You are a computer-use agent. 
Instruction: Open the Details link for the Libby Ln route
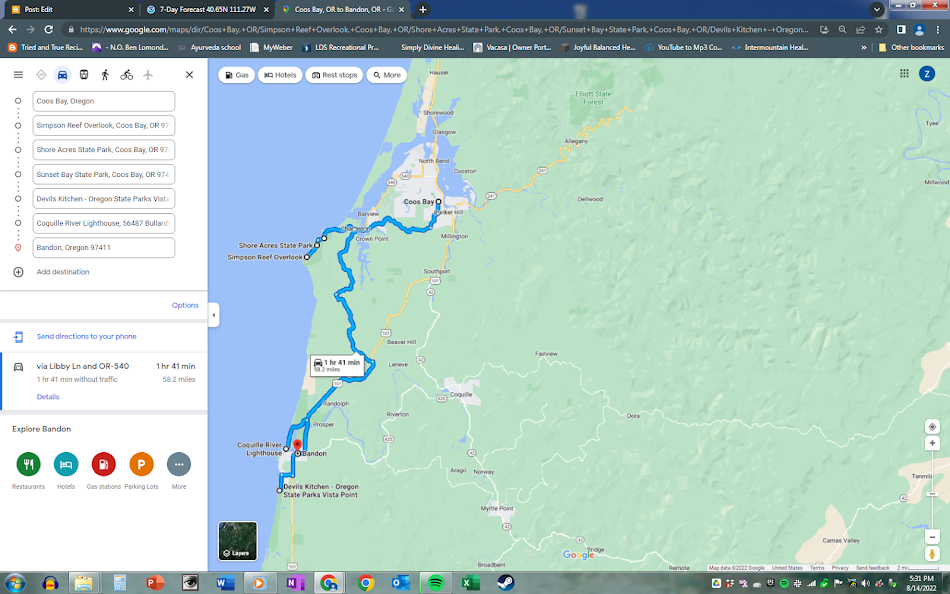pos(48,397)
